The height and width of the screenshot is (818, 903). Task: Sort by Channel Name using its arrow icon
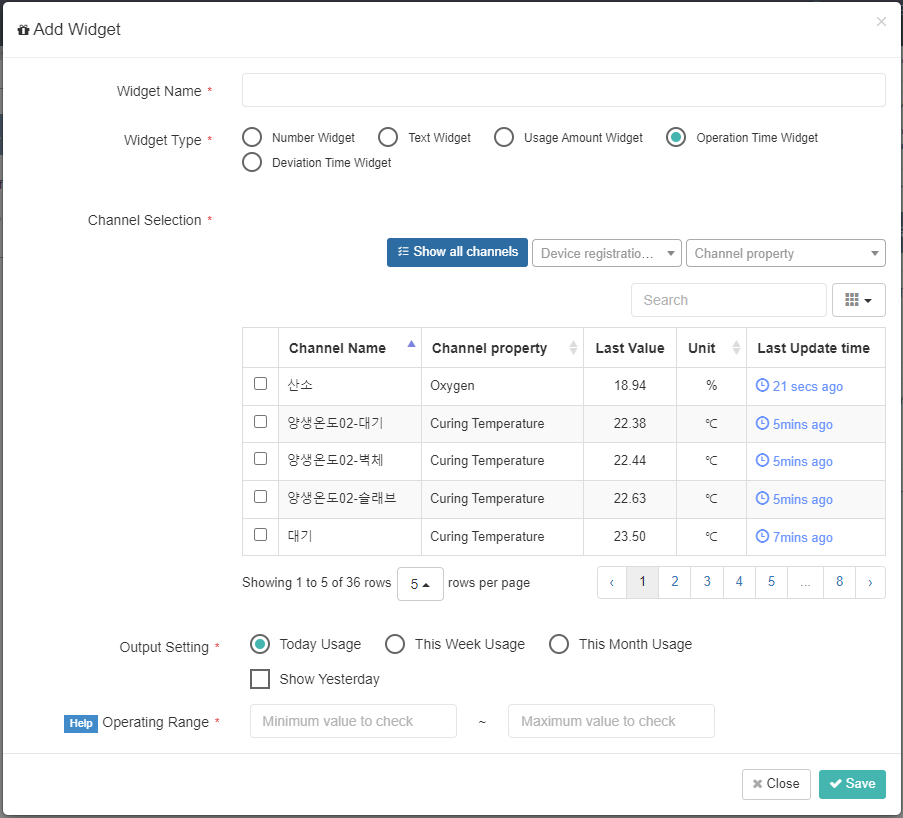pyautogui.click(x=411, y=344)
